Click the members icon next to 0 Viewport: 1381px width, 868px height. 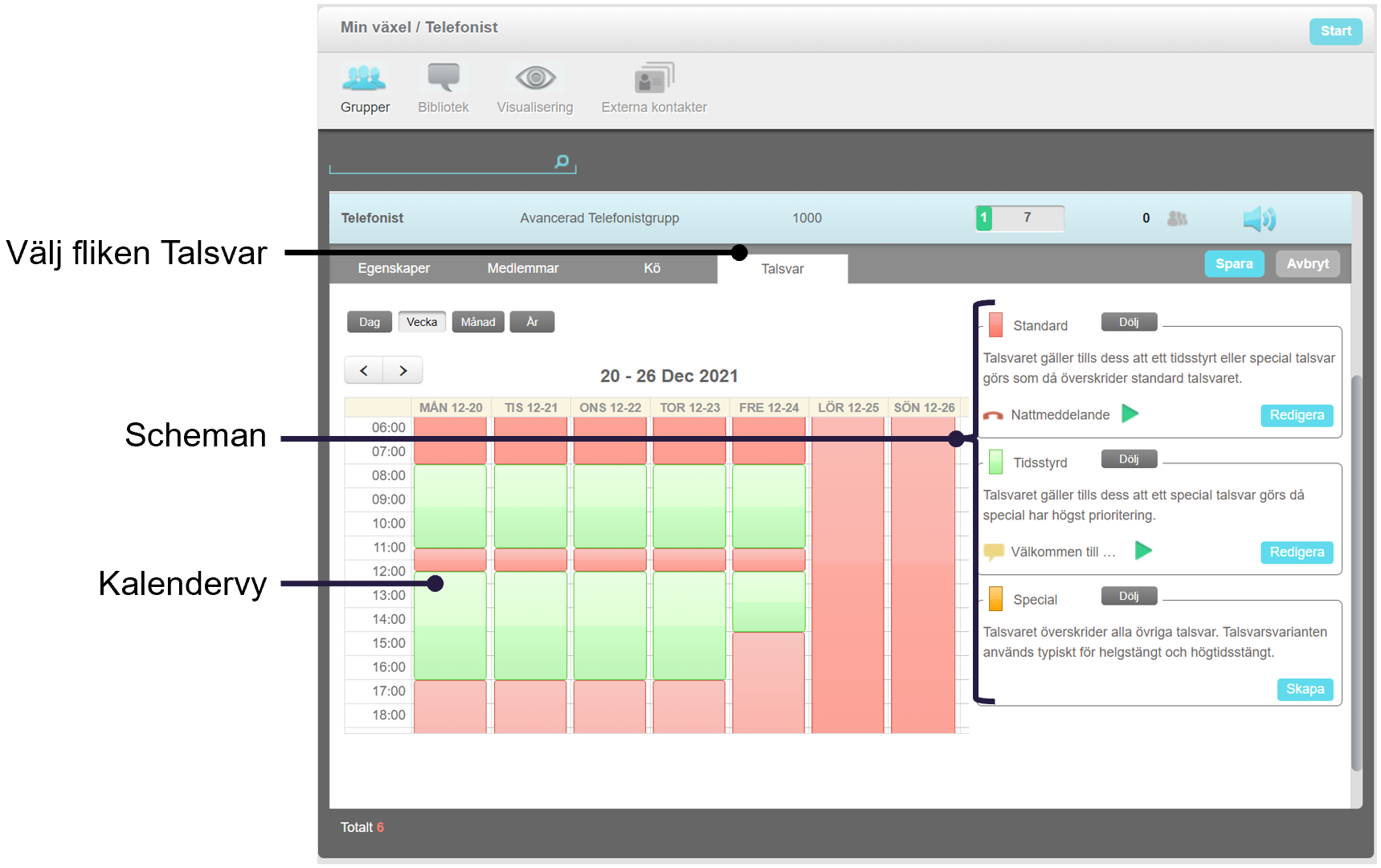pyautogui.click(x=1177, y=218)
